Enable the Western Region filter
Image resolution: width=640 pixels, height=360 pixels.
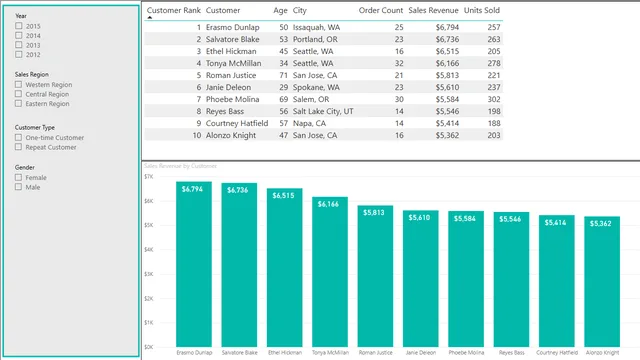tap(18, 84)
